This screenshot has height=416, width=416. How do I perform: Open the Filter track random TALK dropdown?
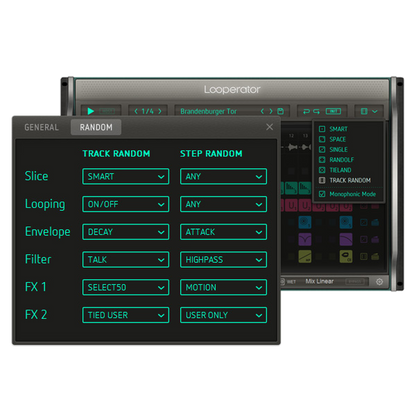pyautogui.click(x=126, y=260)
